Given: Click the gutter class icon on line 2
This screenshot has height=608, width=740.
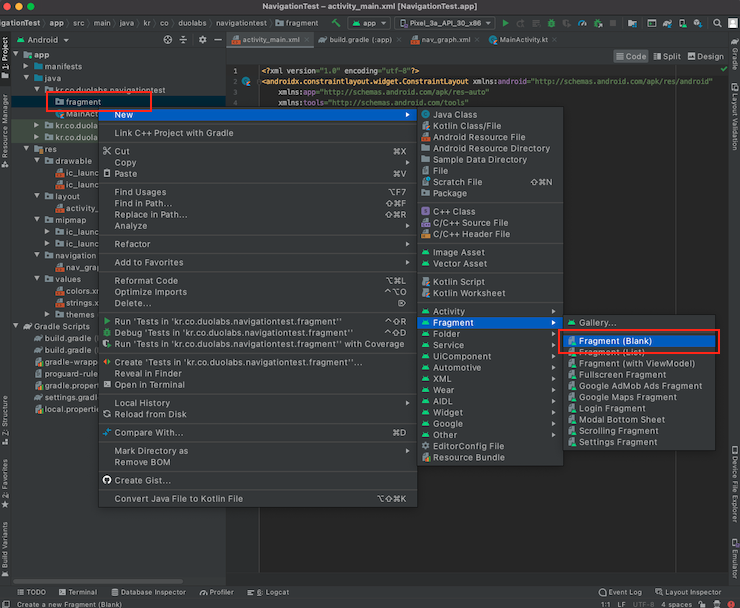Looking at the screenshot, I should (246, 81).
